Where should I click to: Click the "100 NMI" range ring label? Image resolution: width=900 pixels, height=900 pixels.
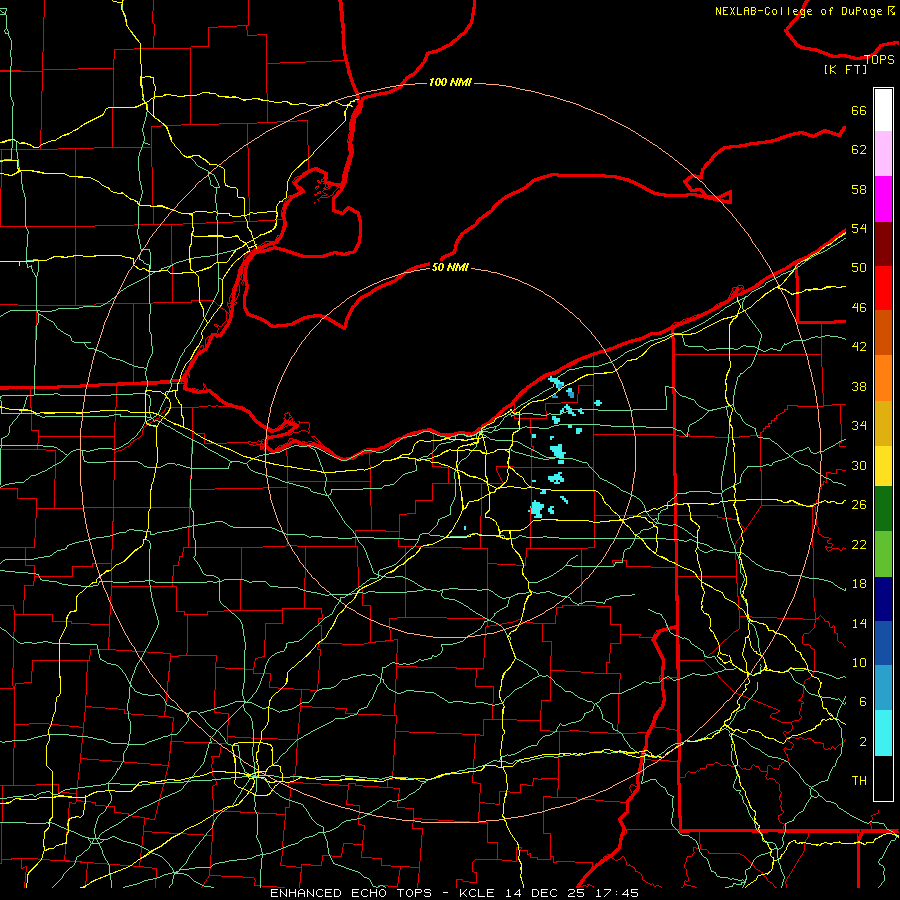(x=450, y=82)
